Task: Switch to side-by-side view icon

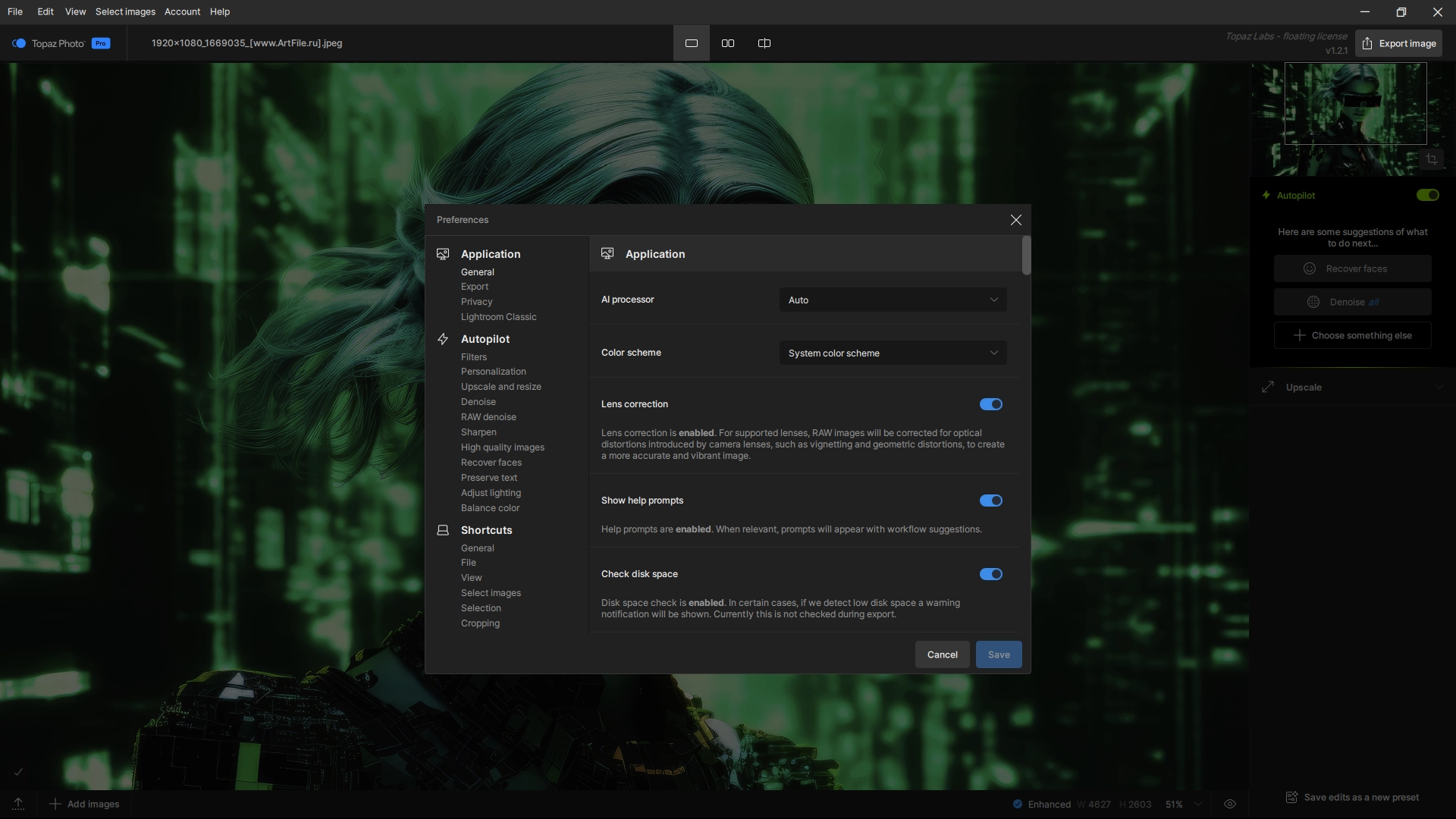Action: pos(727,43)
